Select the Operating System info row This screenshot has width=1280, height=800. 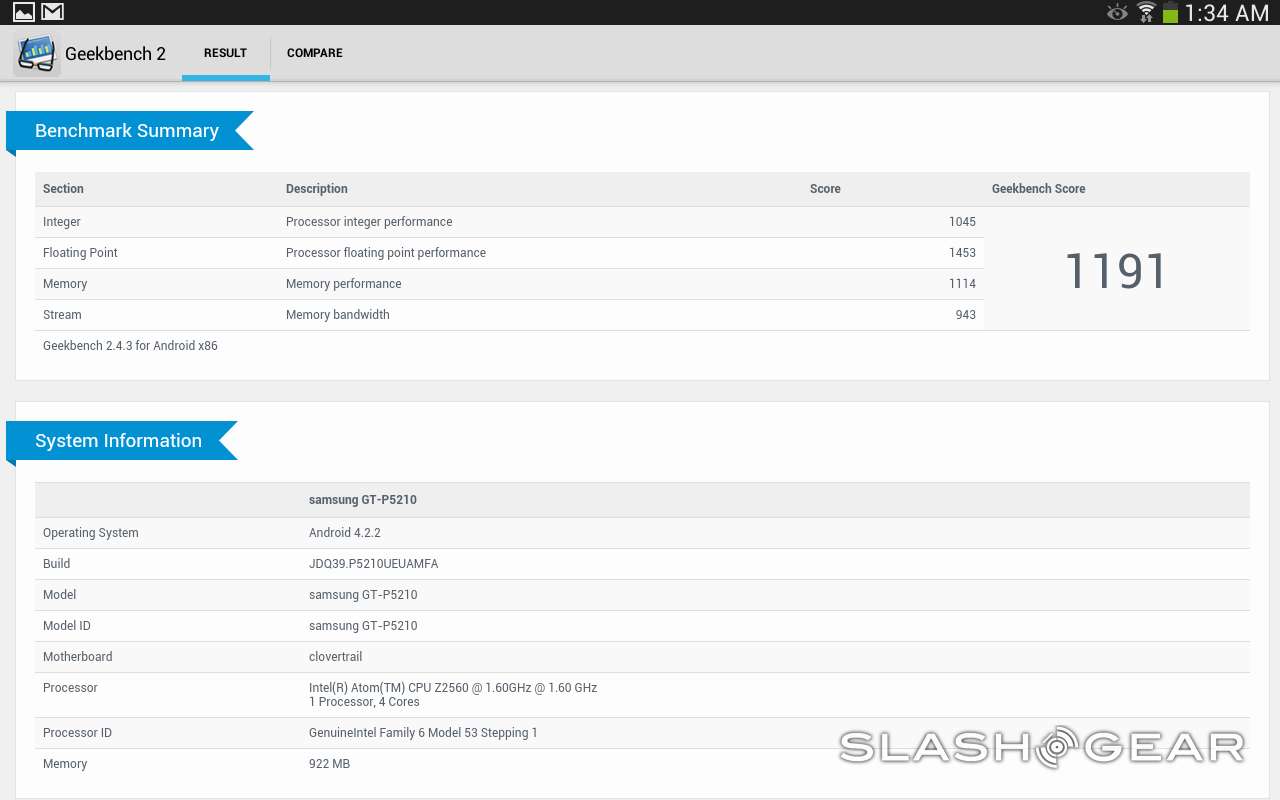[x=640, y=533]
